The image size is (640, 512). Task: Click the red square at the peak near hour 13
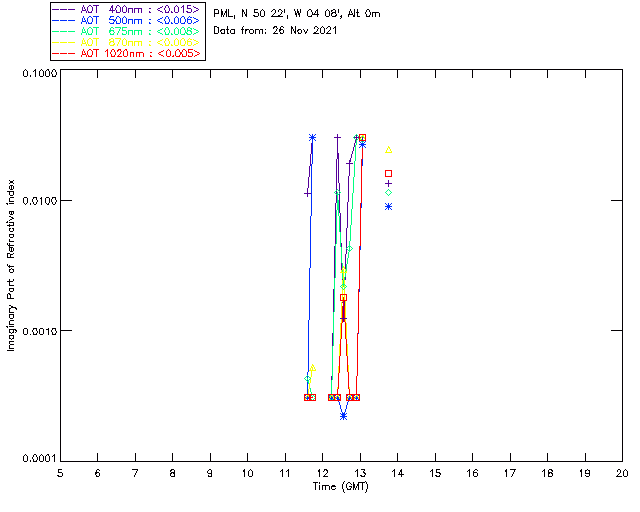pyautogui.click(x=362, y=138)
